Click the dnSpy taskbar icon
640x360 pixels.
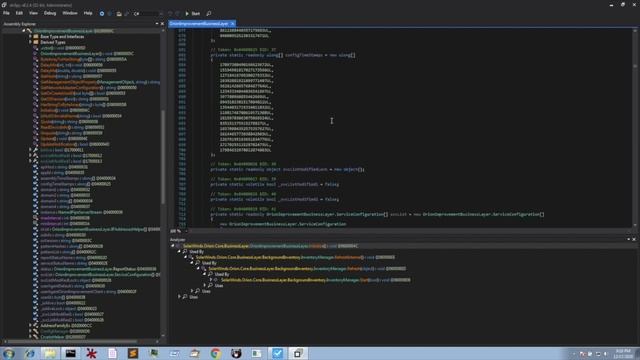click(298, 353)
